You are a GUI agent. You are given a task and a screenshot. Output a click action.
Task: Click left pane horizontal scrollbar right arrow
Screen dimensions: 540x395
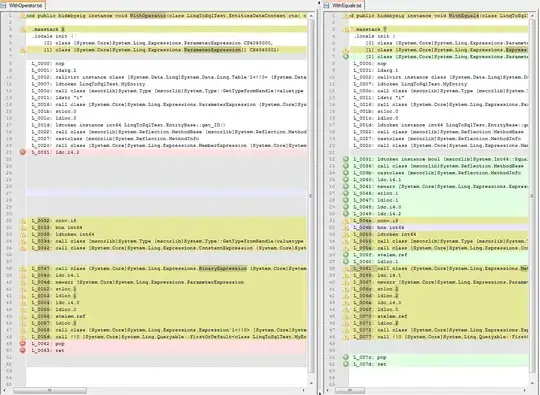(303, 390)
